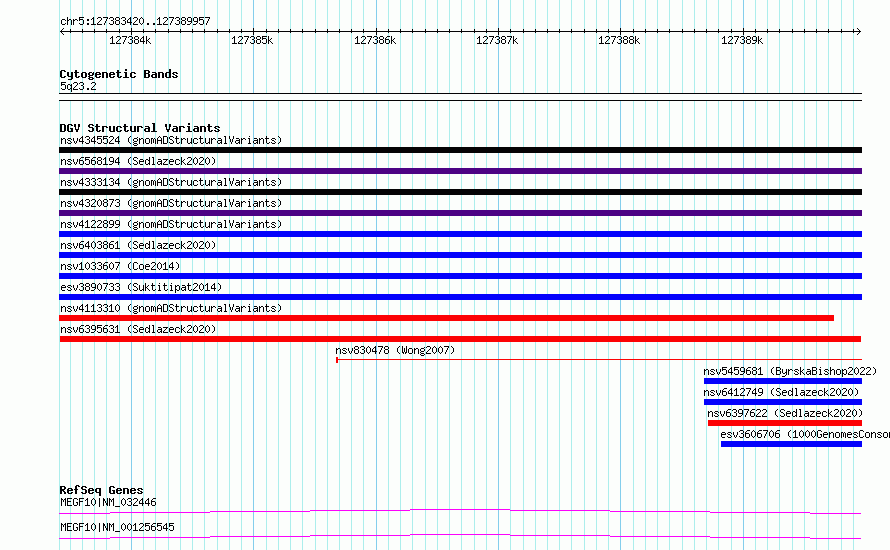Open the esv3890733 Suktitipat2014 label
The height and width of the screenshot is (550, 890).
coord(141,287)
